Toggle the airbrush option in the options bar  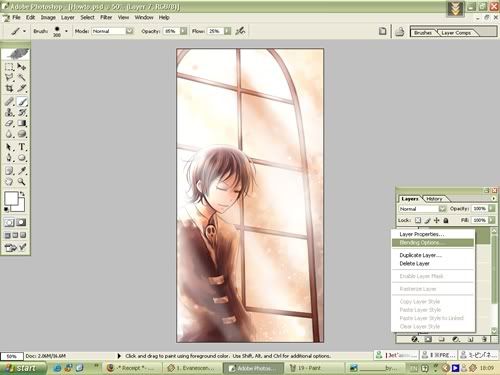click(240, 31)
